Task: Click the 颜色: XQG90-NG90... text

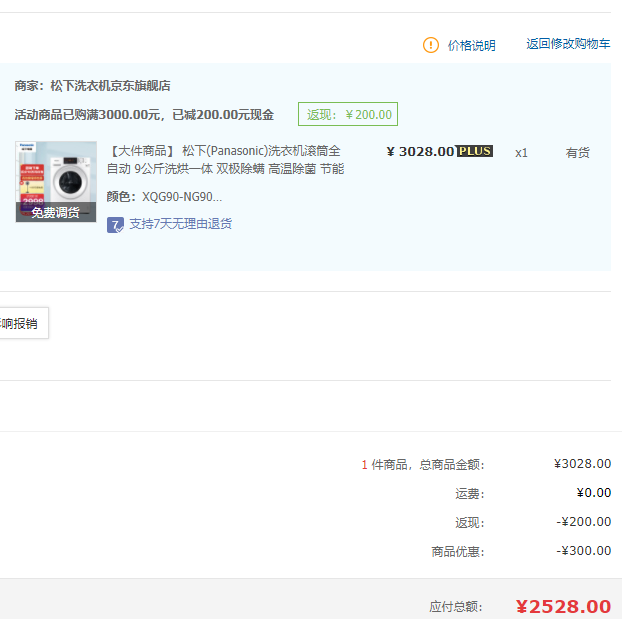Action: (x=164, y=197)
